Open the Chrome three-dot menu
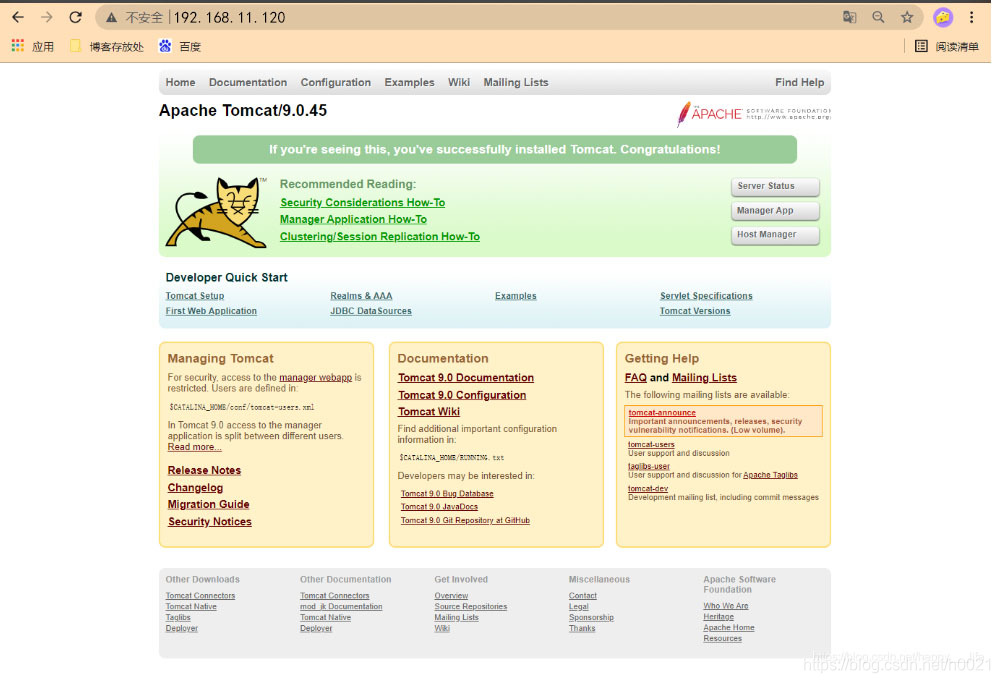Screen dimensions: 1000x683 tap(971, 17)
